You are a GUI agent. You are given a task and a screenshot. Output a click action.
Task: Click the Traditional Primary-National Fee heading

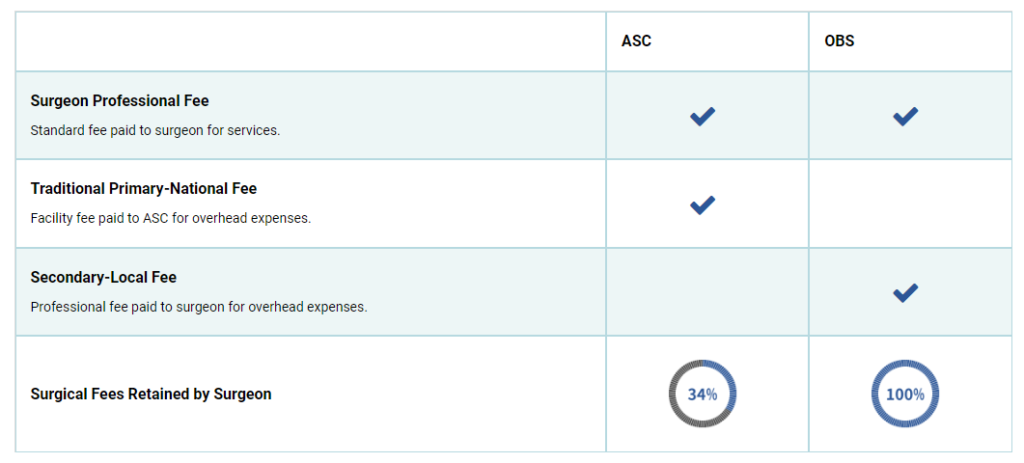click(144, 189)
